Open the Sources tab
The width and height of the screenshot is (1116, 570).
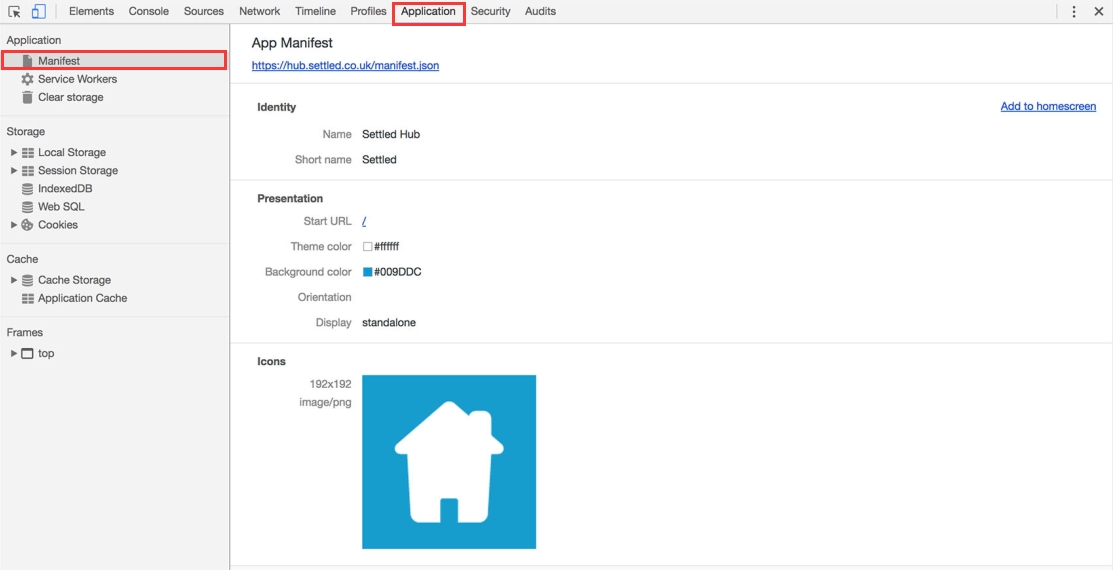(x=204, y=11)
